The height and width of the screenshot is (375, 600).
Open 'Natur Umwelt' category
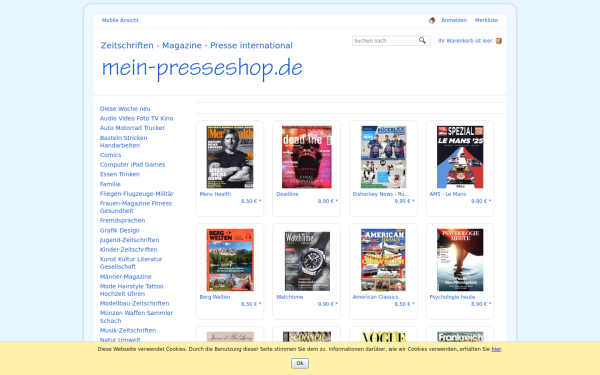120,340
